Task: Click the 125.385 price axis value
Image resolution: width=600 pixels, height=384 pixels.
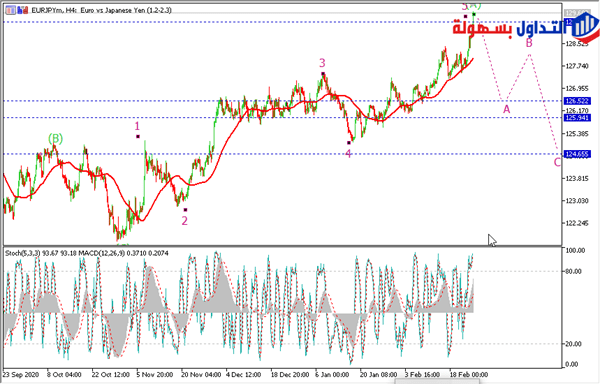Action: click(x=577, y=134)
